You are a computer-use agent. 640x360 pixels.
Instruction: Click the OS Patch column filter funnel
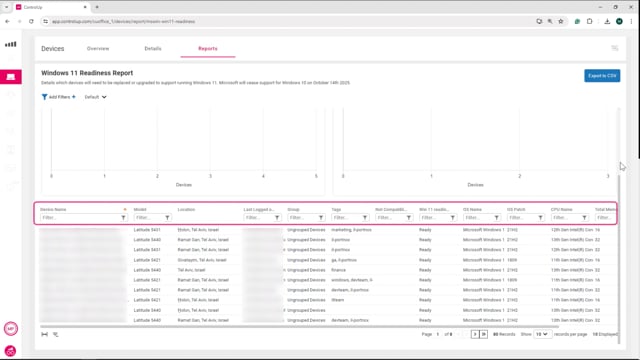pos(540,218)
